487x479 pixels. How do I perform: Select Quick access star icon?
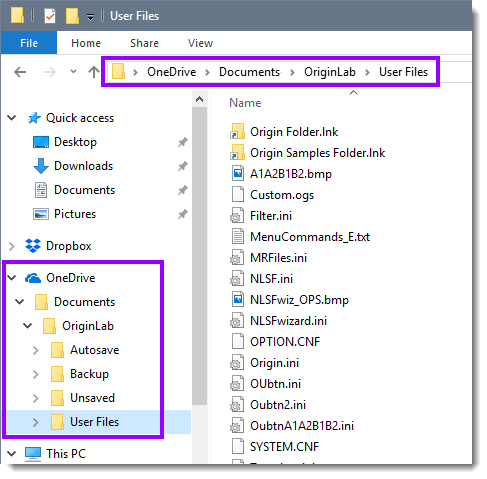34,118
